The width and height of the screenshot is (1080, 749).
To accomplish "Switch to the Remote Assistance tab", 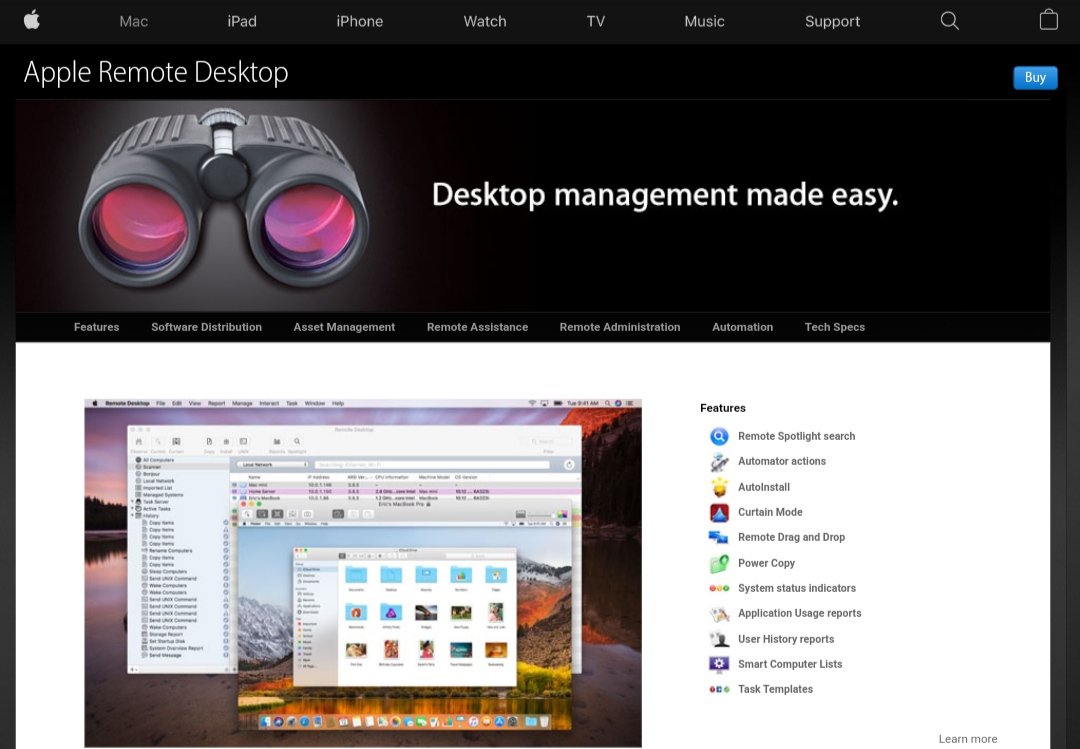I will (477, 327).
